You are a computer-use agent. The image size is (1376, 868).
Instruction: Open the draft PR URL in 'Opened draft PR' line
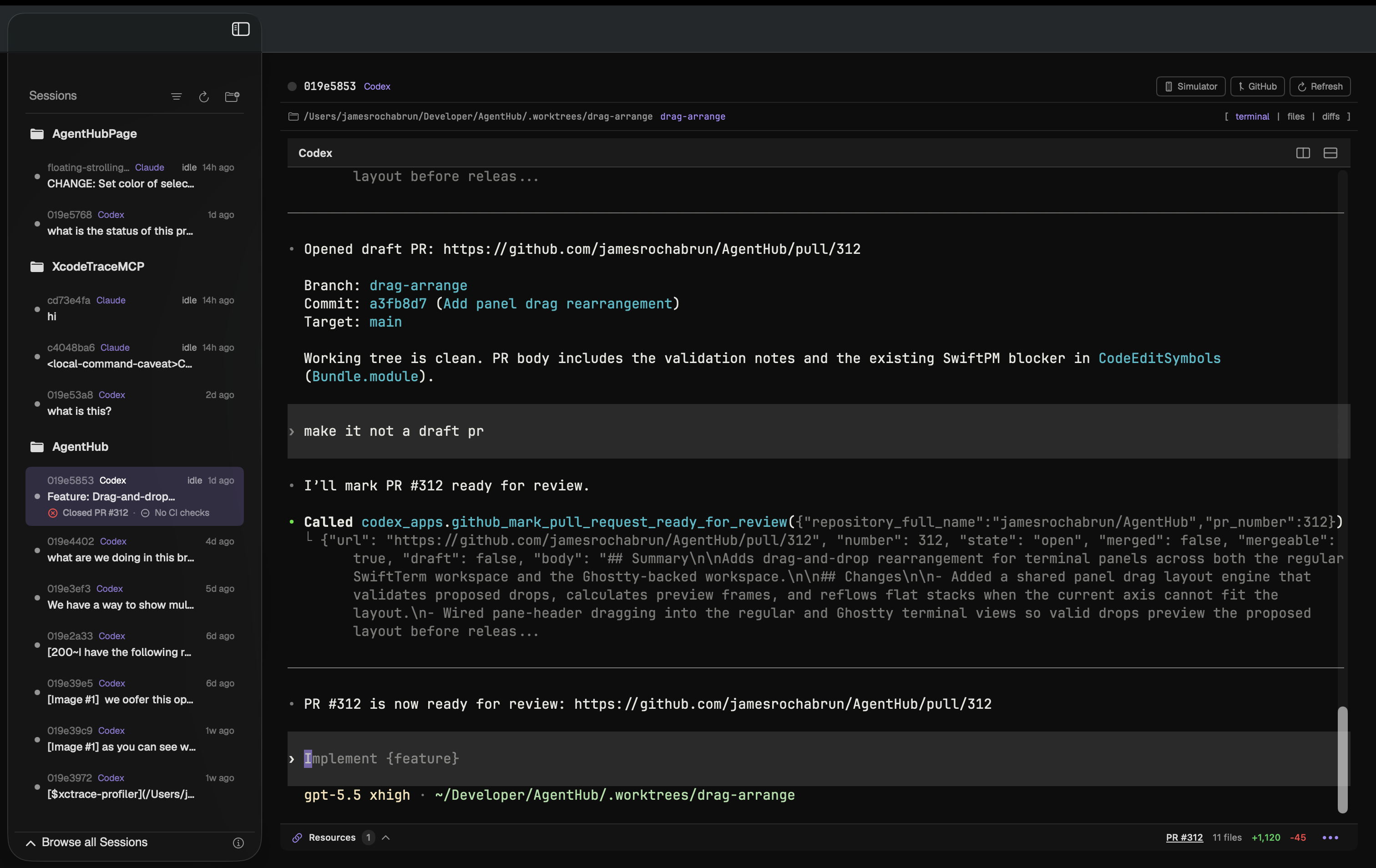pyautogui.click(x=652, y=250)
